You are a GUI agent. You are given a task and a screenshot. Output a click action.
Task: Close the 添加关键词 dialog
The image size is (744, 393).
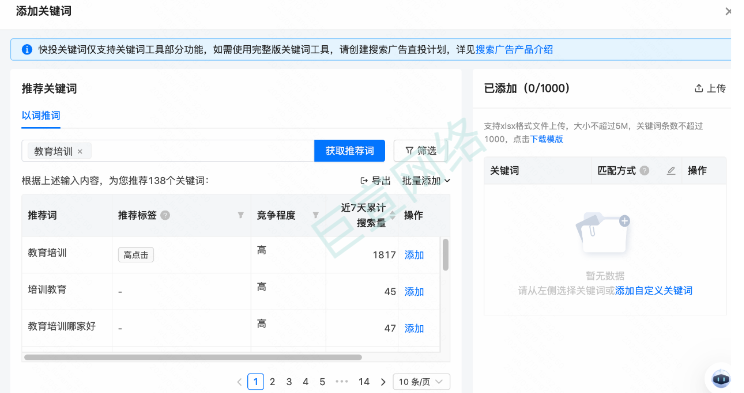pyautogui.click(x=729, y=11)
